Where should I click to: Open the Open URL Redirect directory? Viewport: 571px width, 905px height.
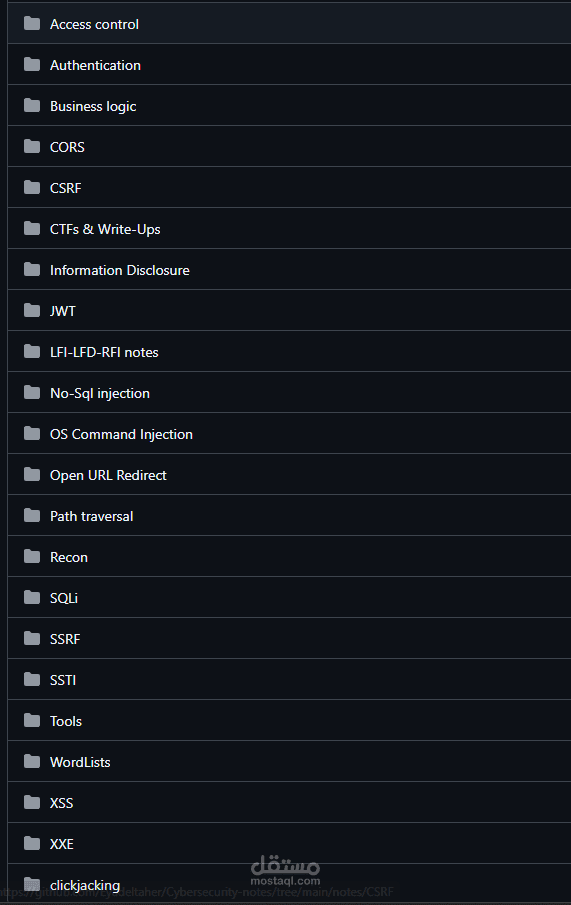click(x=108, y=475)
